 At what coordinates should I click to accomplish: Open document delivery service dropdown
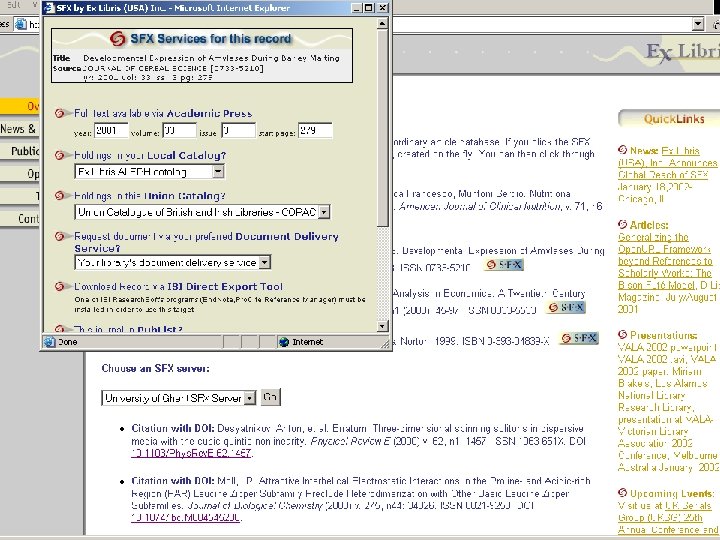click(264, 262)
